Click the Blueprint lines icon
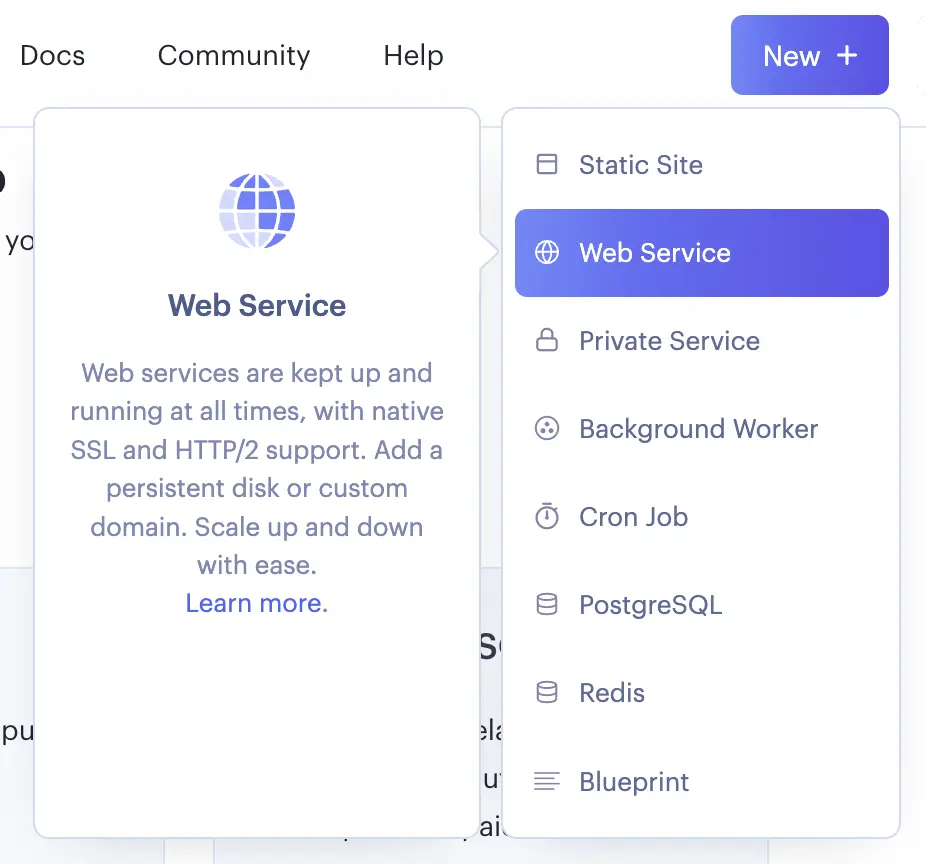 (x=547, y=781)
